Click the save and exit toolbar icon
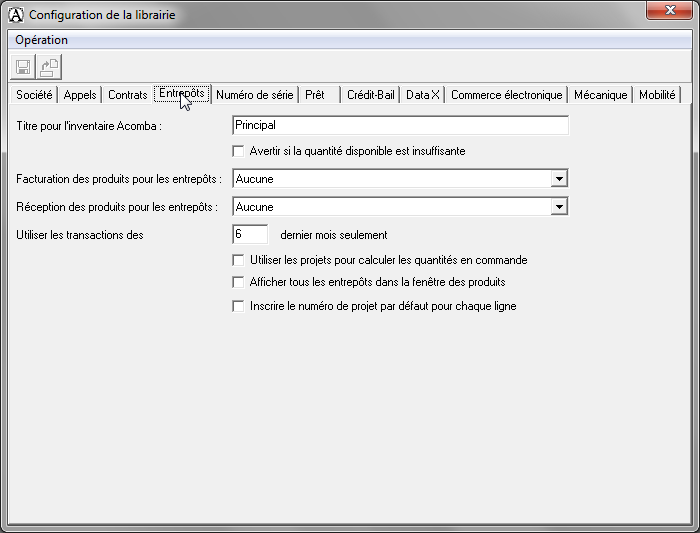 click(49, 68)
